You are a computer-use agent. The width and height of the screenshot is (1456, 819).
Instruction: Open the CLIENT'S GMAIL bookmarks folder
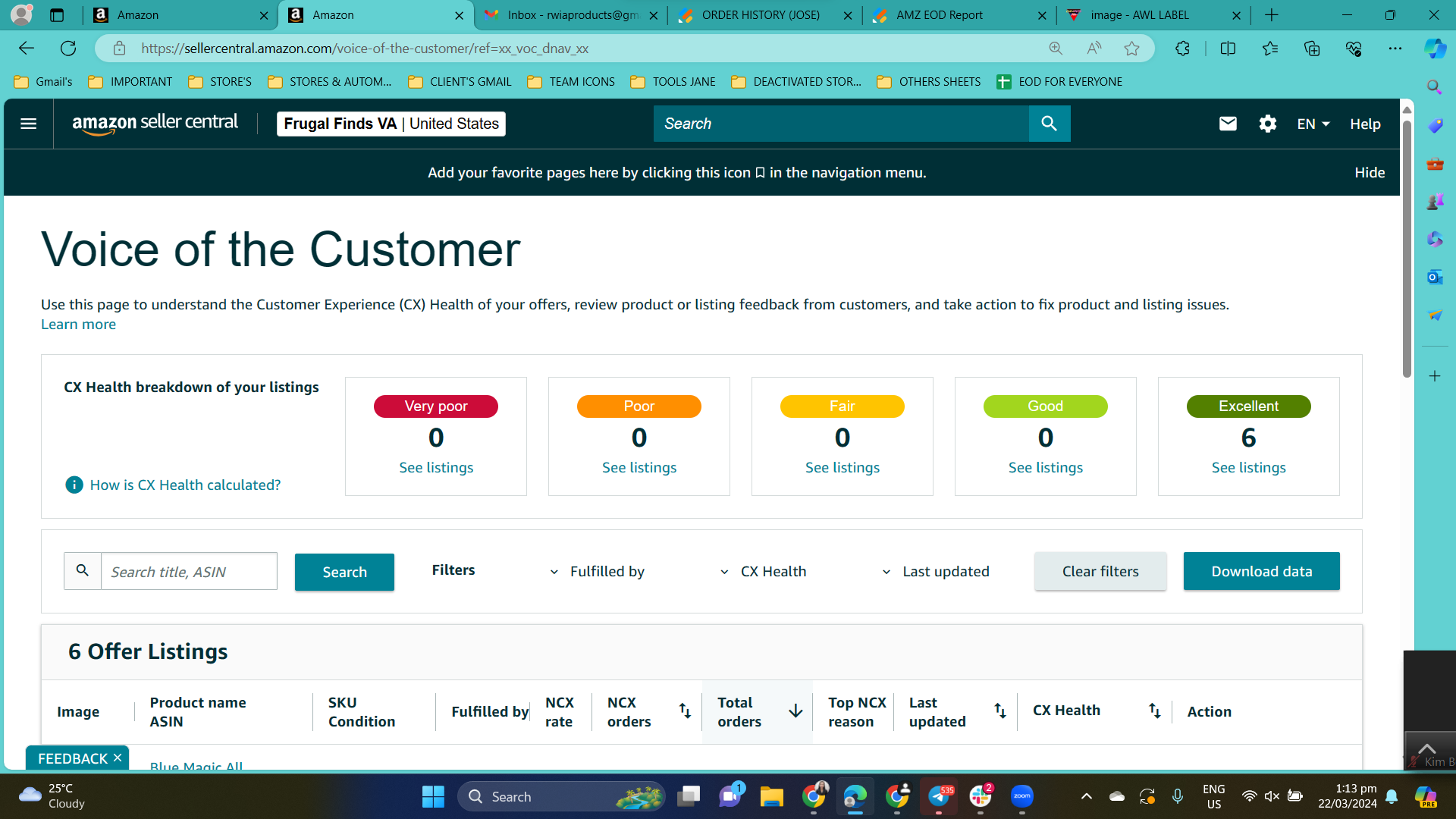[x=460, y=82]
